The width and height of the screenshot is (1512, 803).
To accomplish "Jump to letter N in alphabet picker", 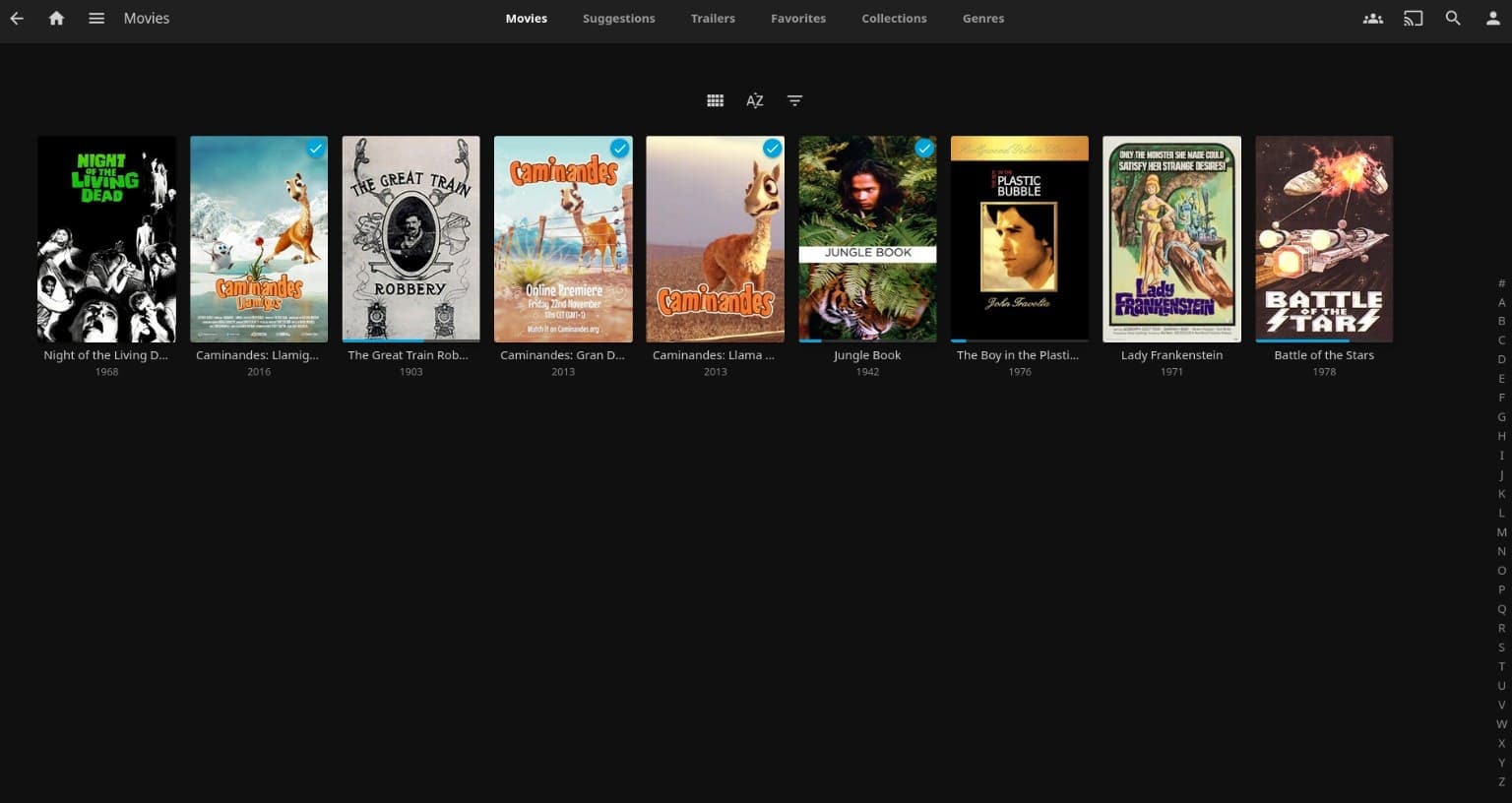I will tap(1501, 551).
